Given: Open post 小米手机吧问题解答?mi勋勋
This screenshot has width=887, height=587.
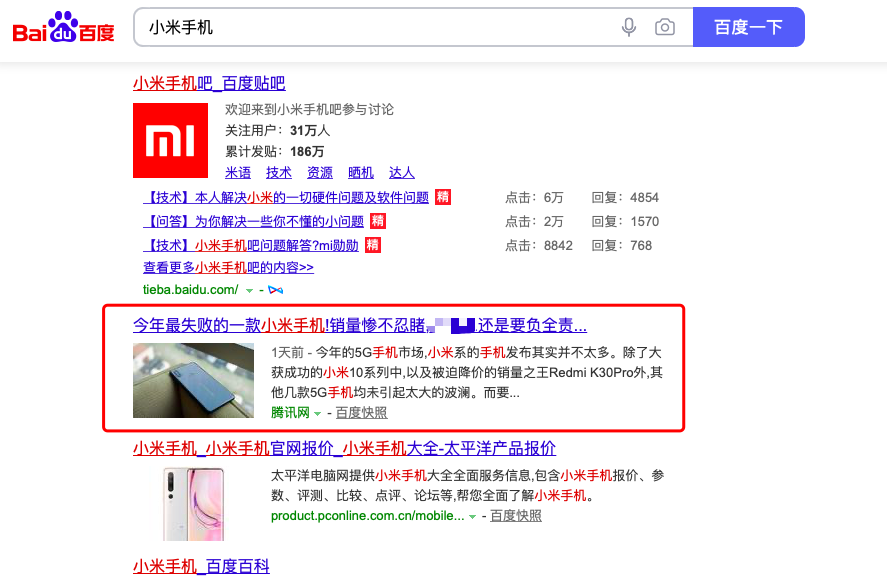Looking at the screenshot, I should click(x=251, y=245).
